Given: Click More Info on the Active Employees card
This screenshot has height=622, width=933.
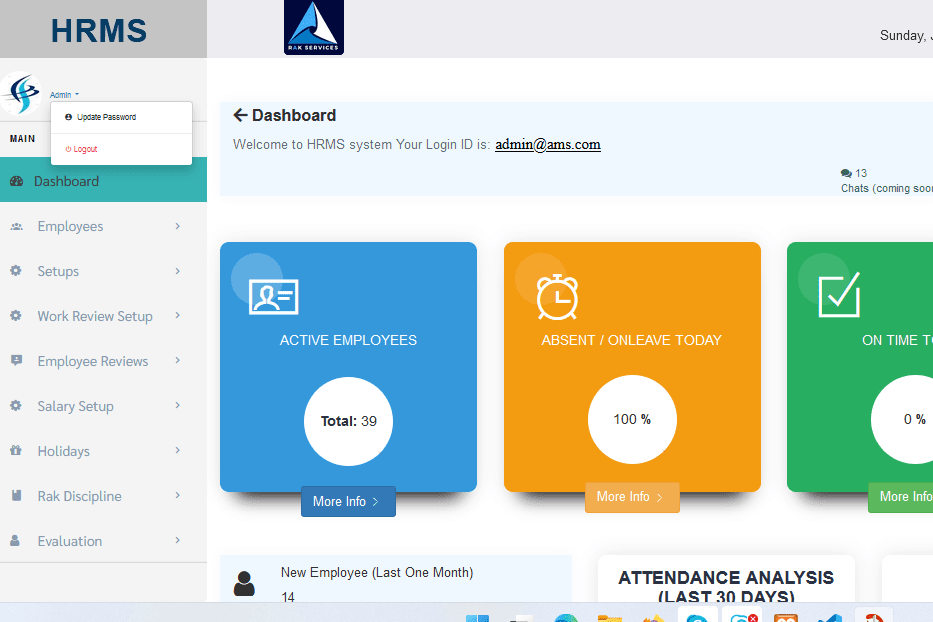Looking at the screenshot, I should click(347, 501).
